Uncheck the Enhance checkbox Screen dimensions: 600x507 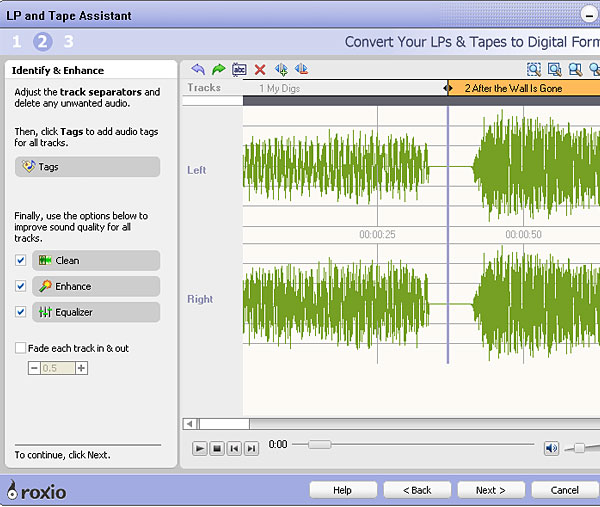tap(21, 286)
